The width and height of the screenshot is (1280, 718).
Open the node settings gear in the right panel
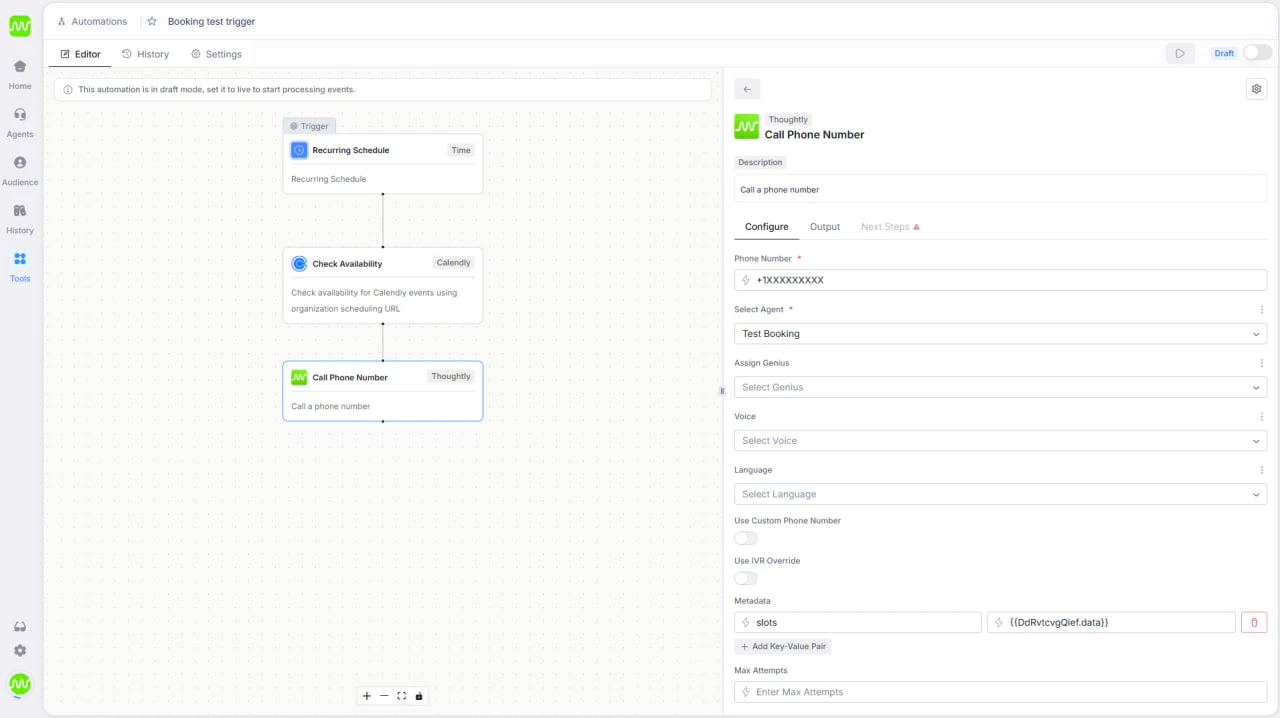(1256, 88)
